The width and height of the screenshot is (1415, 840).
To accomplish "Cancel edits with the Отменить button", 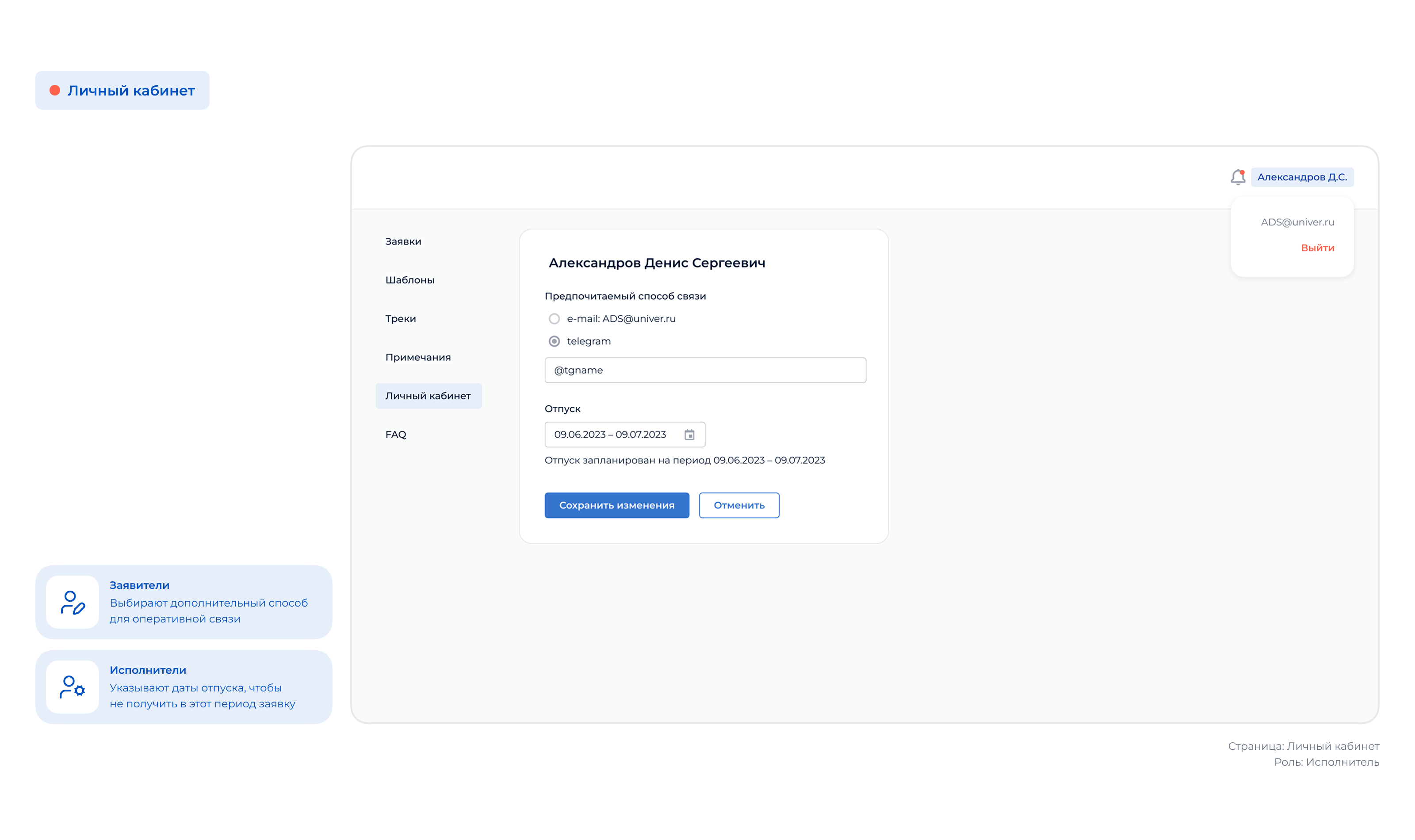I will pos(739,505).
